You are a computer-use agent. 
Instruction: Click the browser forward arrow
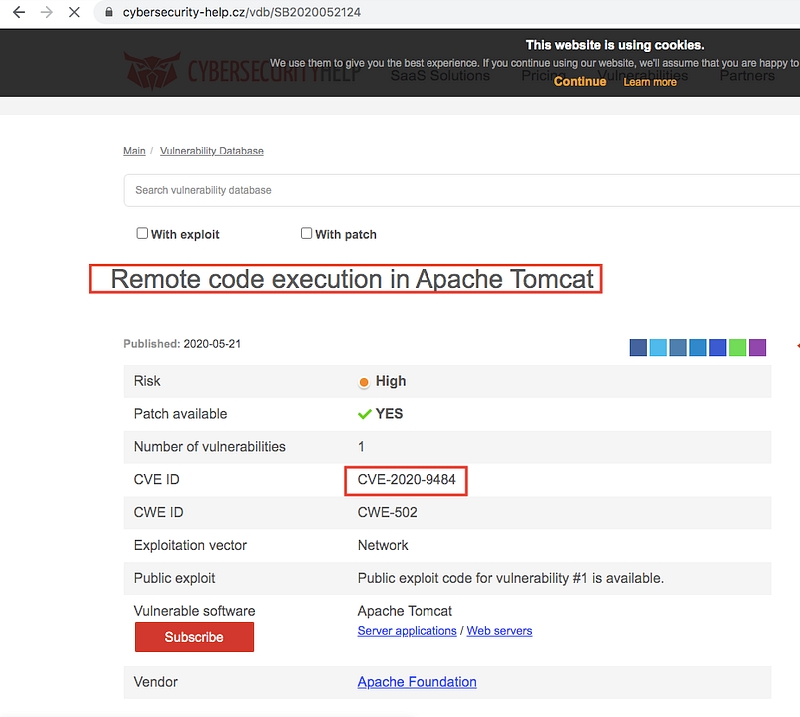(x=46, y=13)
